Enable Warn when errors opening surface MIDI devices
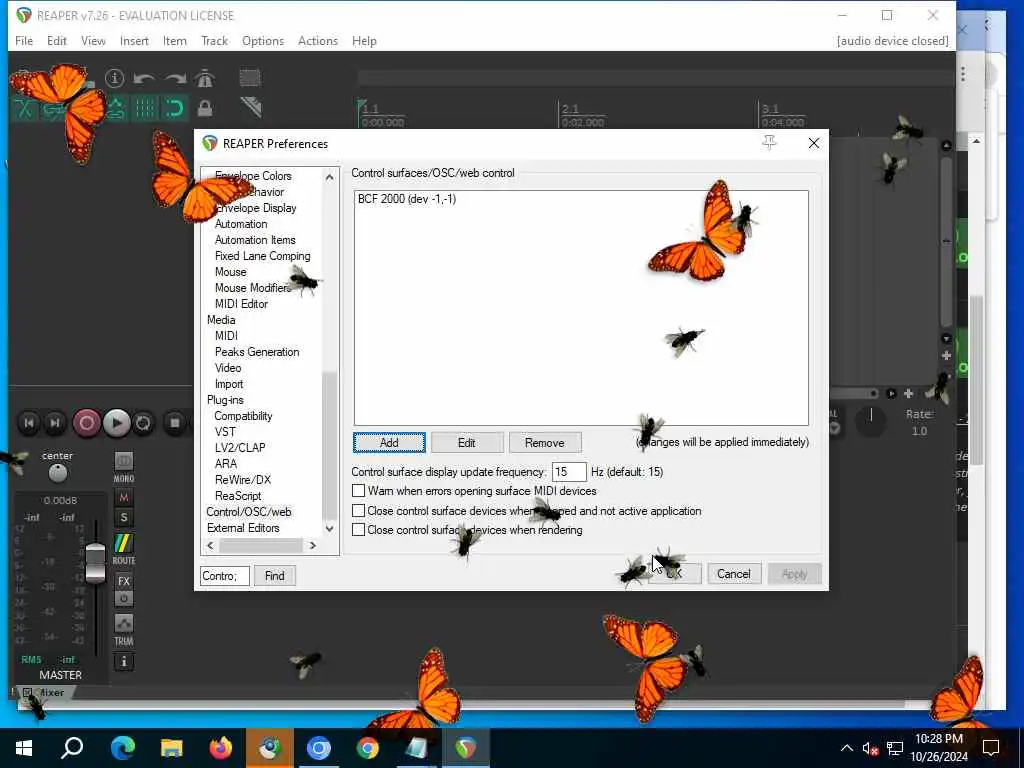 point(359,491)
